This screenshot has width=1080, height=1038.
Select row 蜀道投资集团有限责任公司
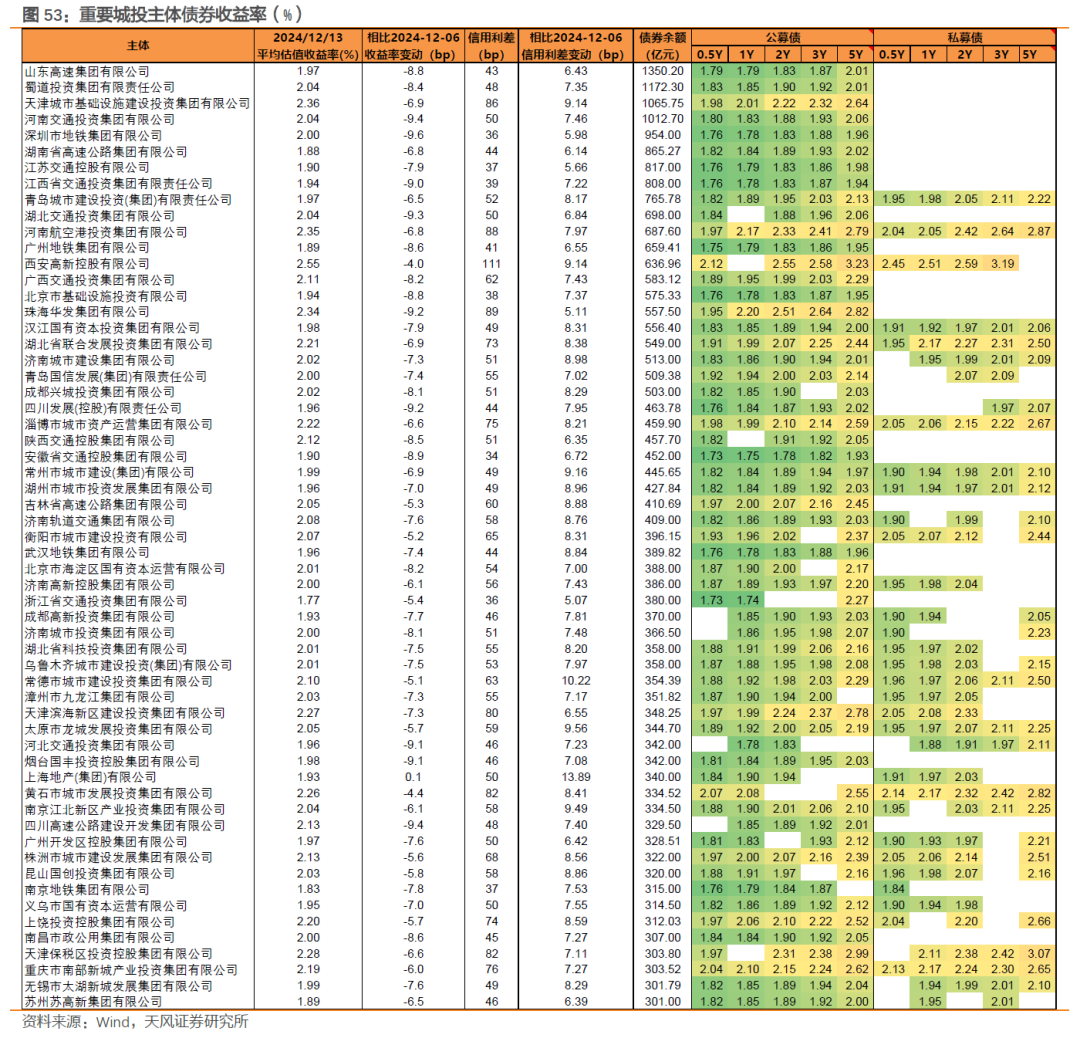(539, 87)
